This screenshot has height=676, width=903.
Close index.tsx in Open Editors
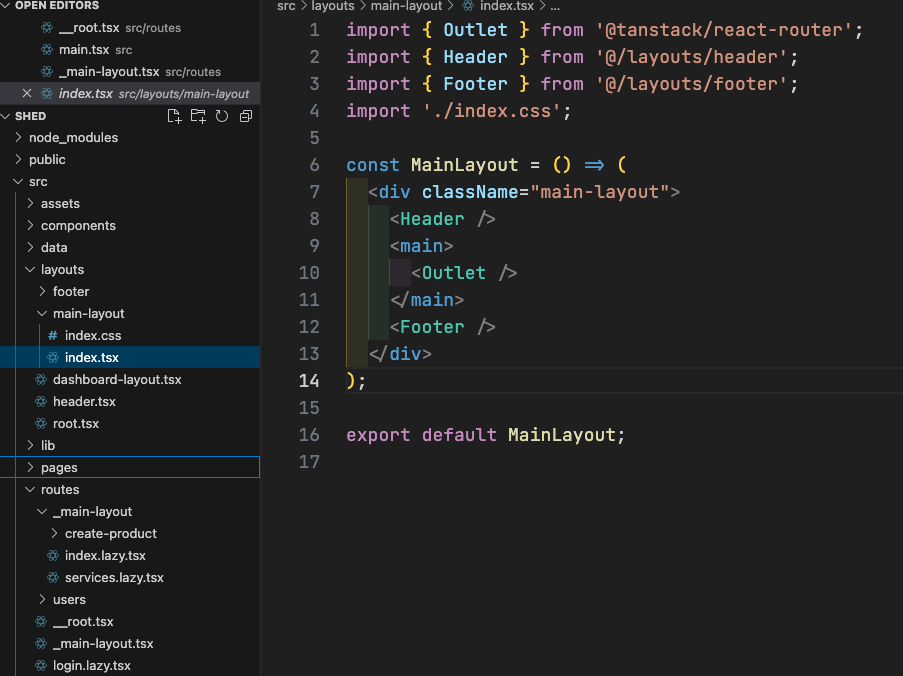coord(26,93)
